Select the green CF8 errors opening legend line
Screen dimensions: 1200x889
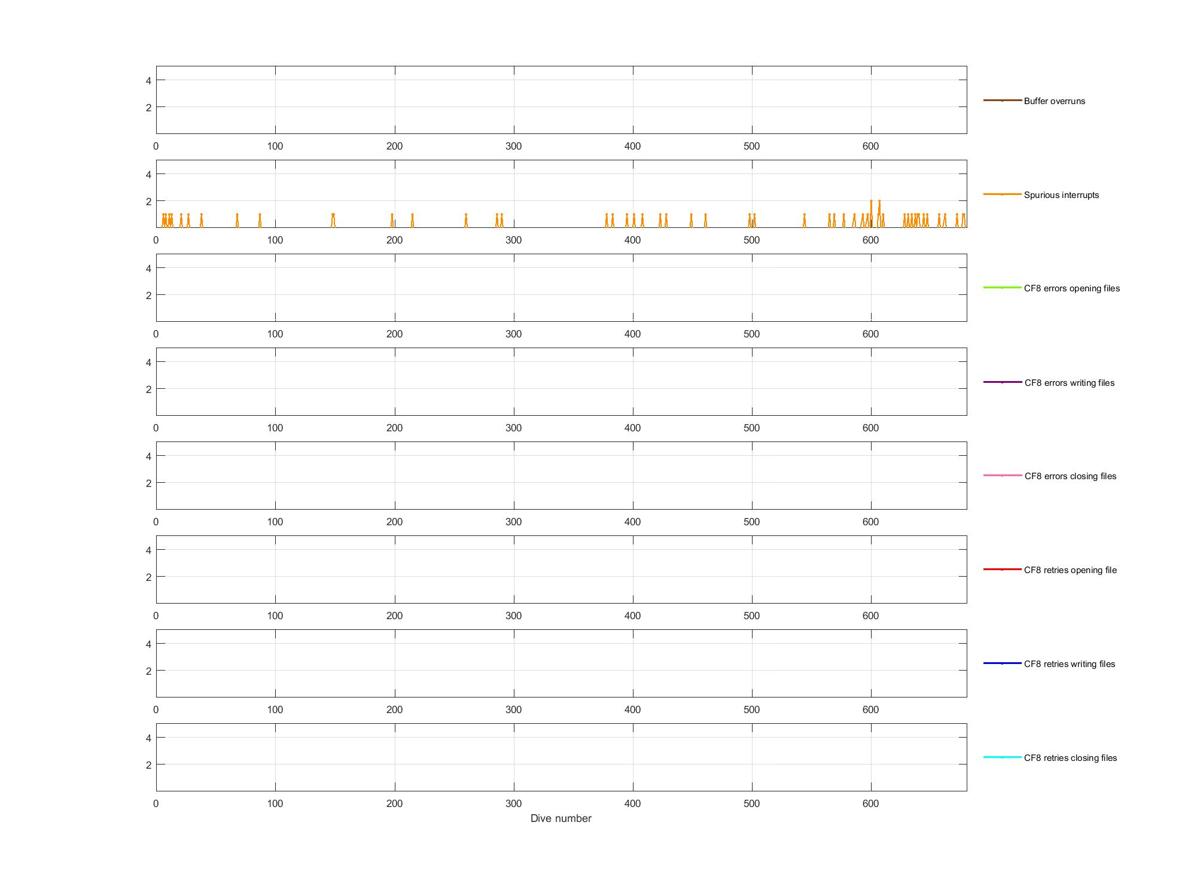pos(1002,288)
